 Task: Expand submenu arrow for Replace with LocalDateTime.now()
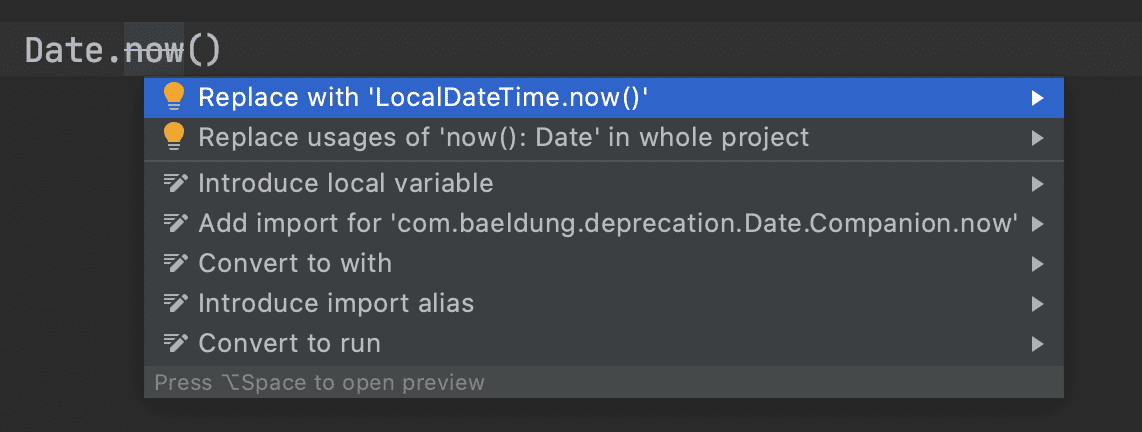(1038, 98)
